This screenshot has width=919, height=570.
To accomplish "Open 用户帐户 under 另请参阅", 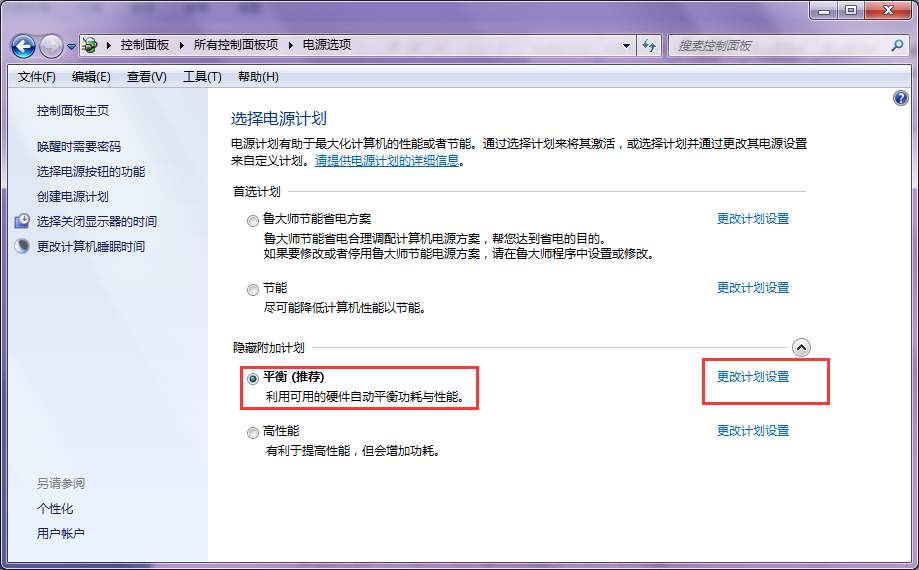I will pos(60,534).
